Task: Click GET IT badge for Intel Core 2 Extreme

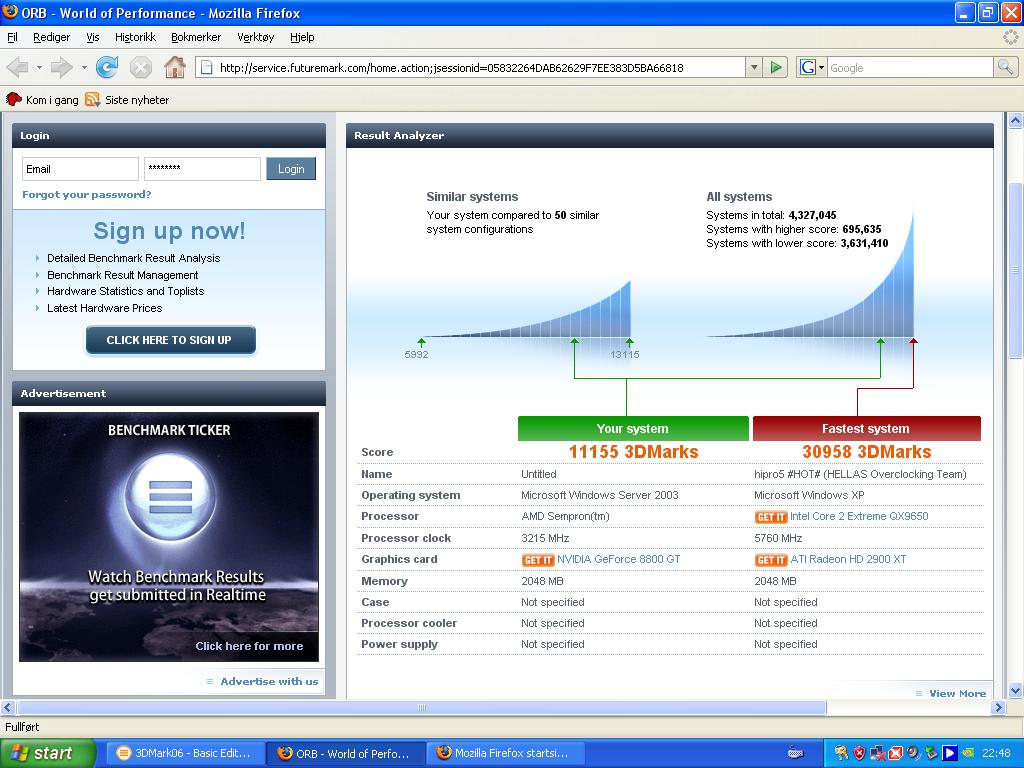Action: pos(771,517)
